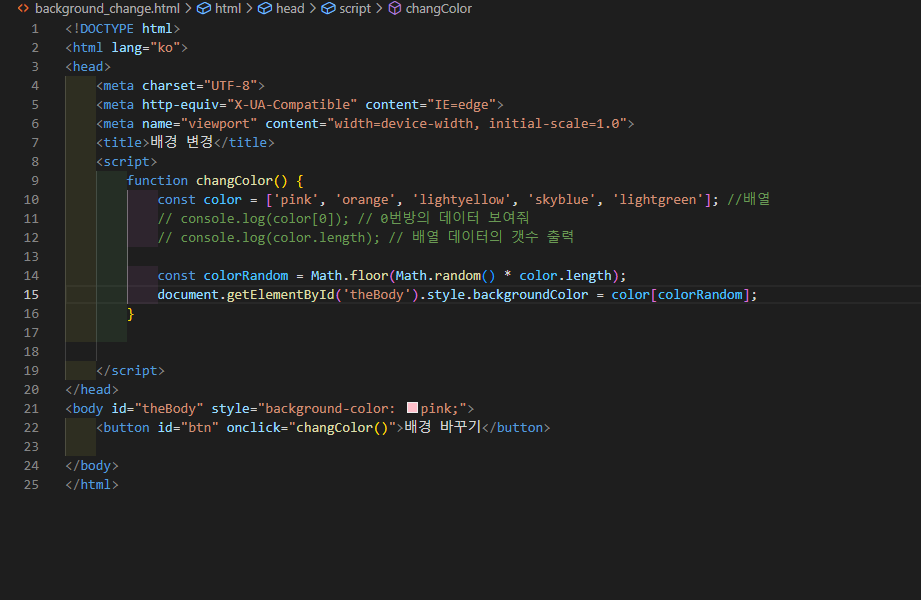Click 'skyblue' string in the color array
921x600 pixels.
click(561, 199)
